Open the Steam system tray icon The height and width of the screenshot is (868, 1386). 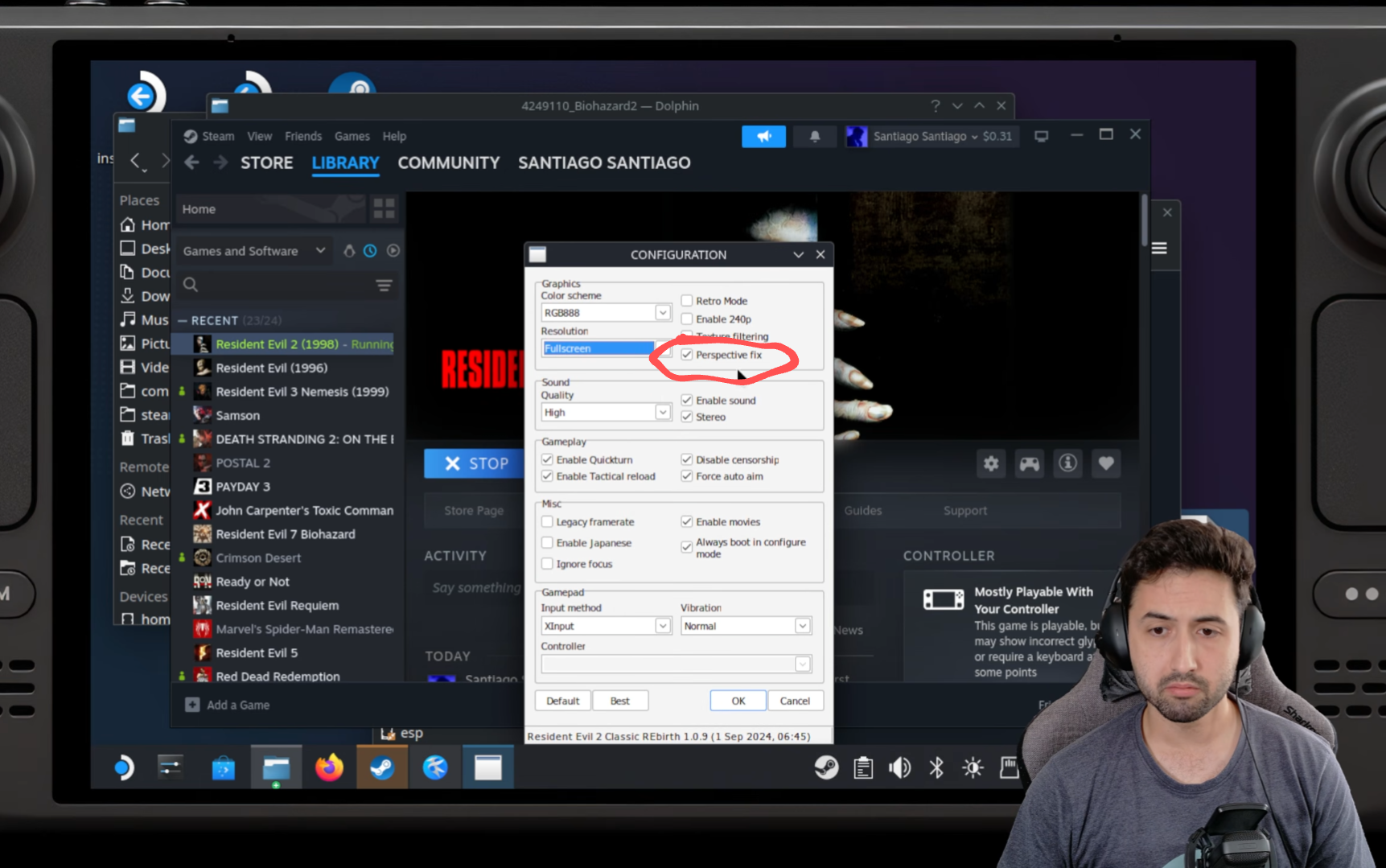click(x=826, y=768)
